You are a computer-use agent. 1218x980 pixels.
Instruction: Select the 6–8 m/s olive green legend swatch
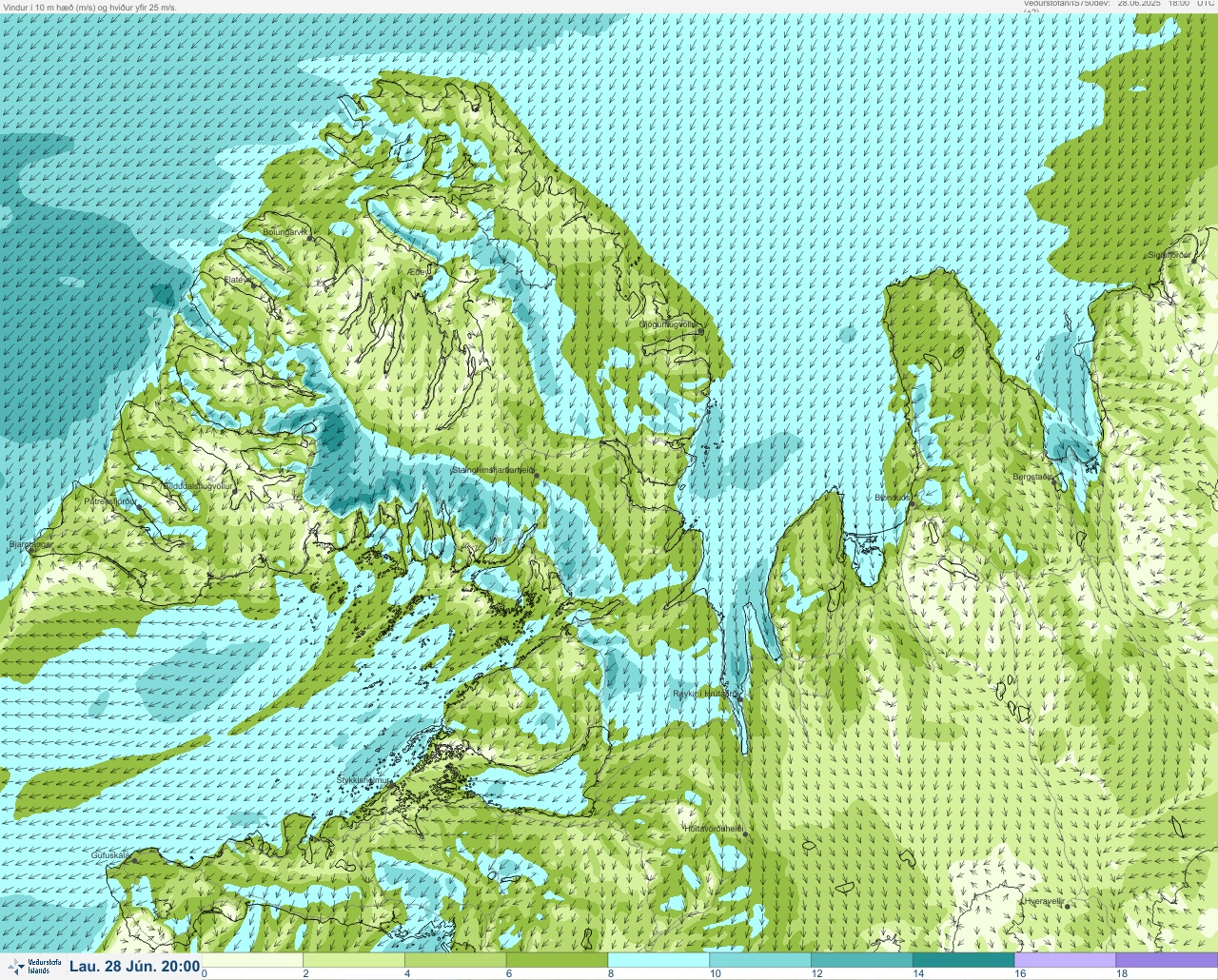[557, 960]
